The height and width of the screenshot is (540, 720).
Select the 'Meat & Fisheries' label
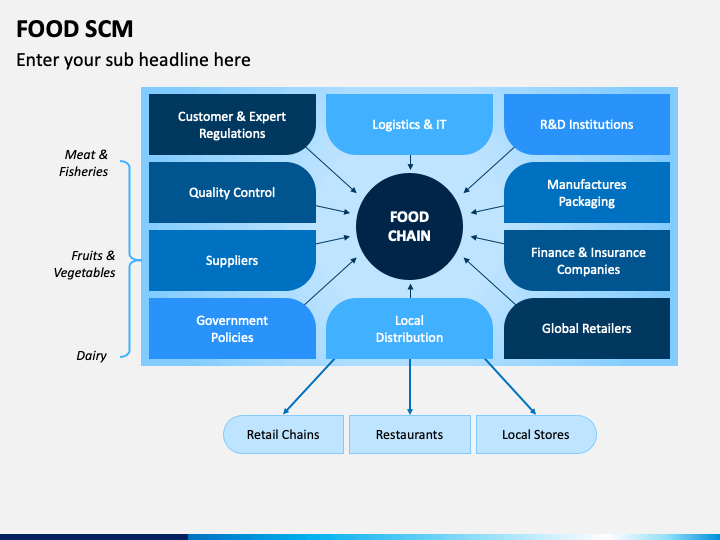click(x=84, y=163)
